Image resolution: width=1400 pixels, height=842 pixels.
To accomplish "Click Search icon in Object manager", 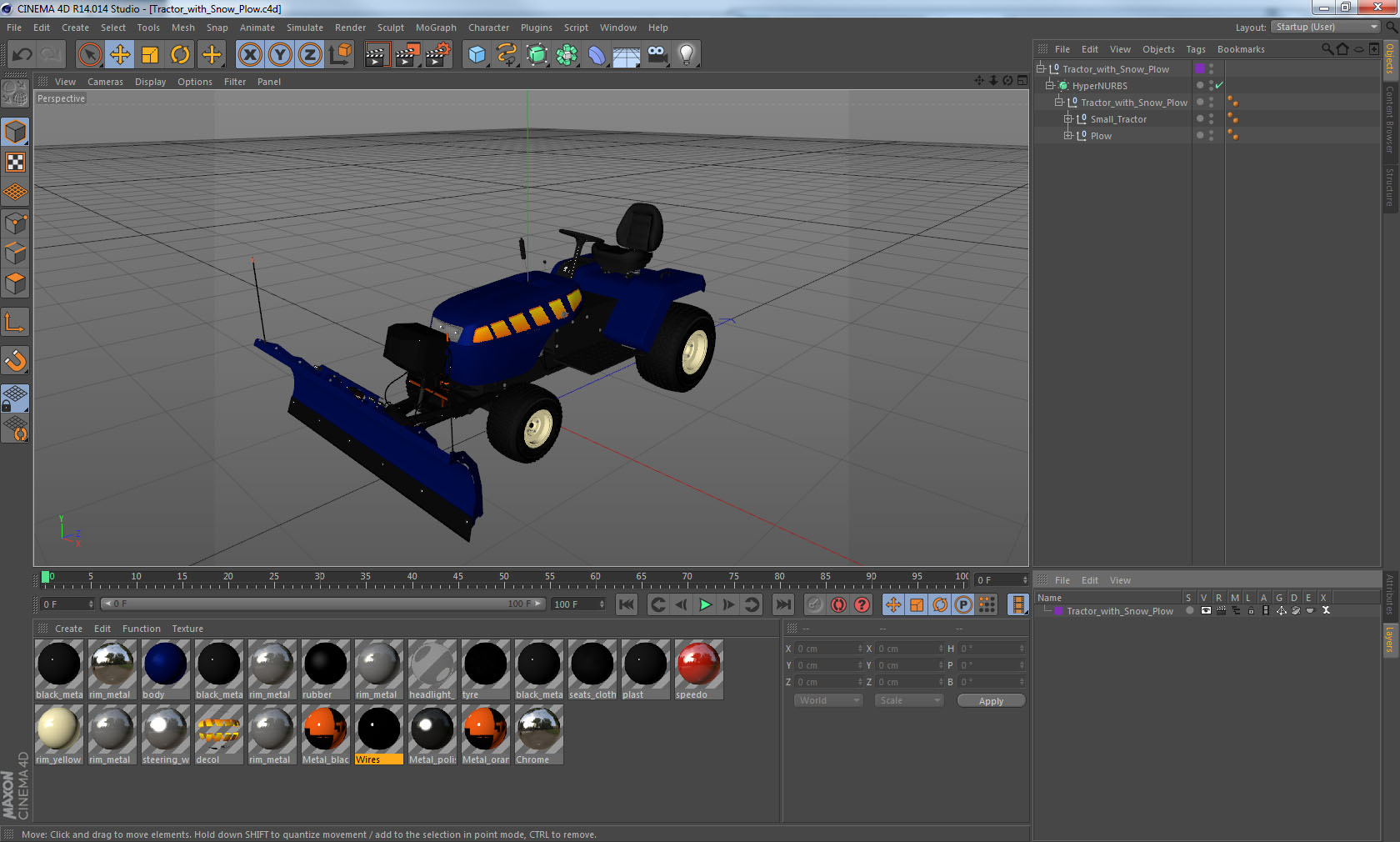I will click(x=1327, y=49).
